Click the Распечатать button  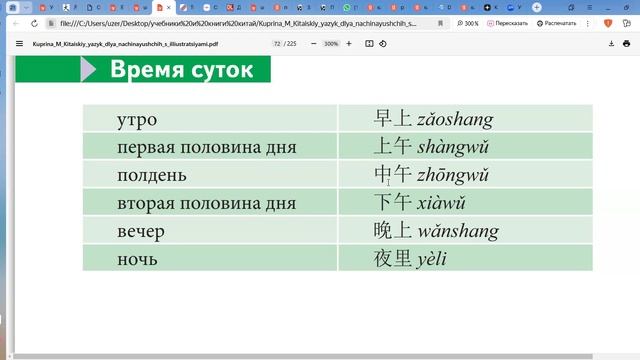(556, 24)
